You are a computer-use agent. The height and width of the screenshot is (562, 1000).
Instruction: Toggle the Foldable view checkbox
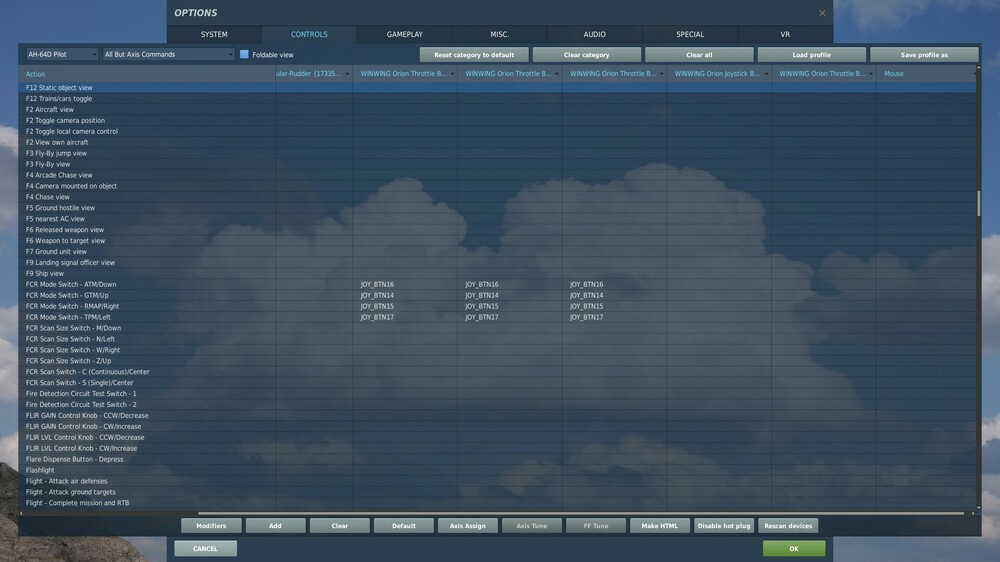pyautogui.click(x=244, y=54)
